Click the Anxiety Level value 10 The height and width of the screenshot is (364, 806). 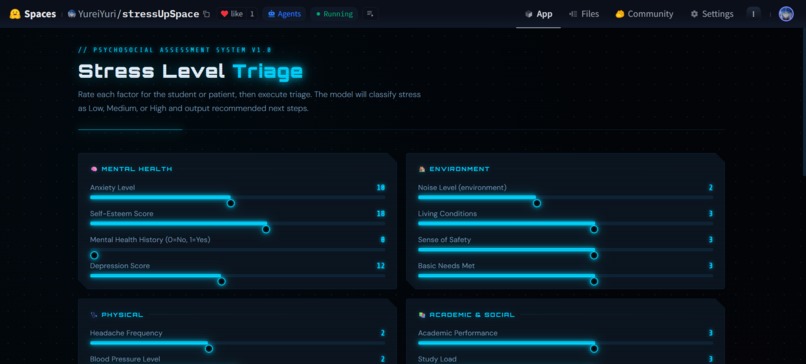tap(380, 188)
